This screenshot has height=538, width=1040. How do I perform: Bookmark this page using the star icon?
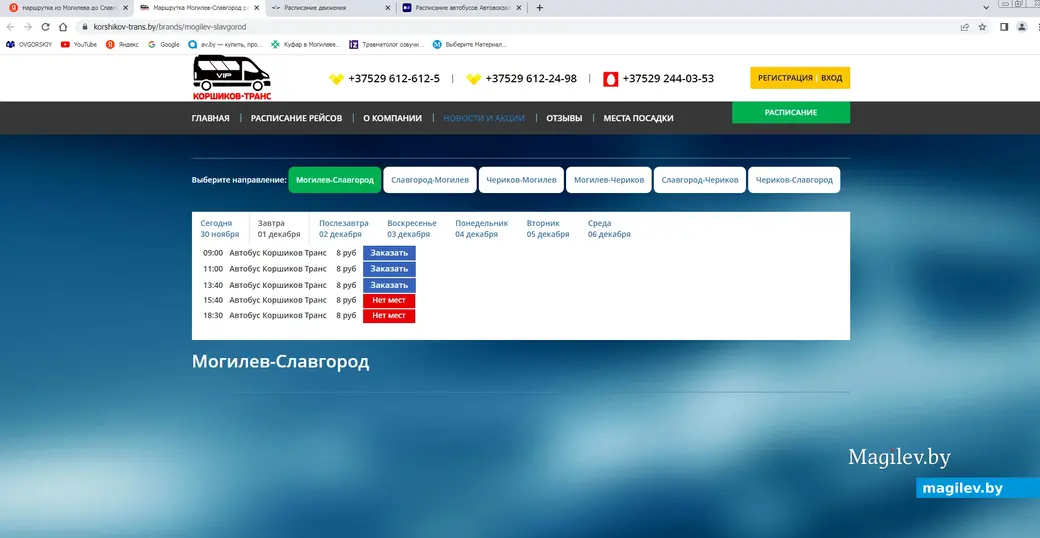tap(983, 27)
